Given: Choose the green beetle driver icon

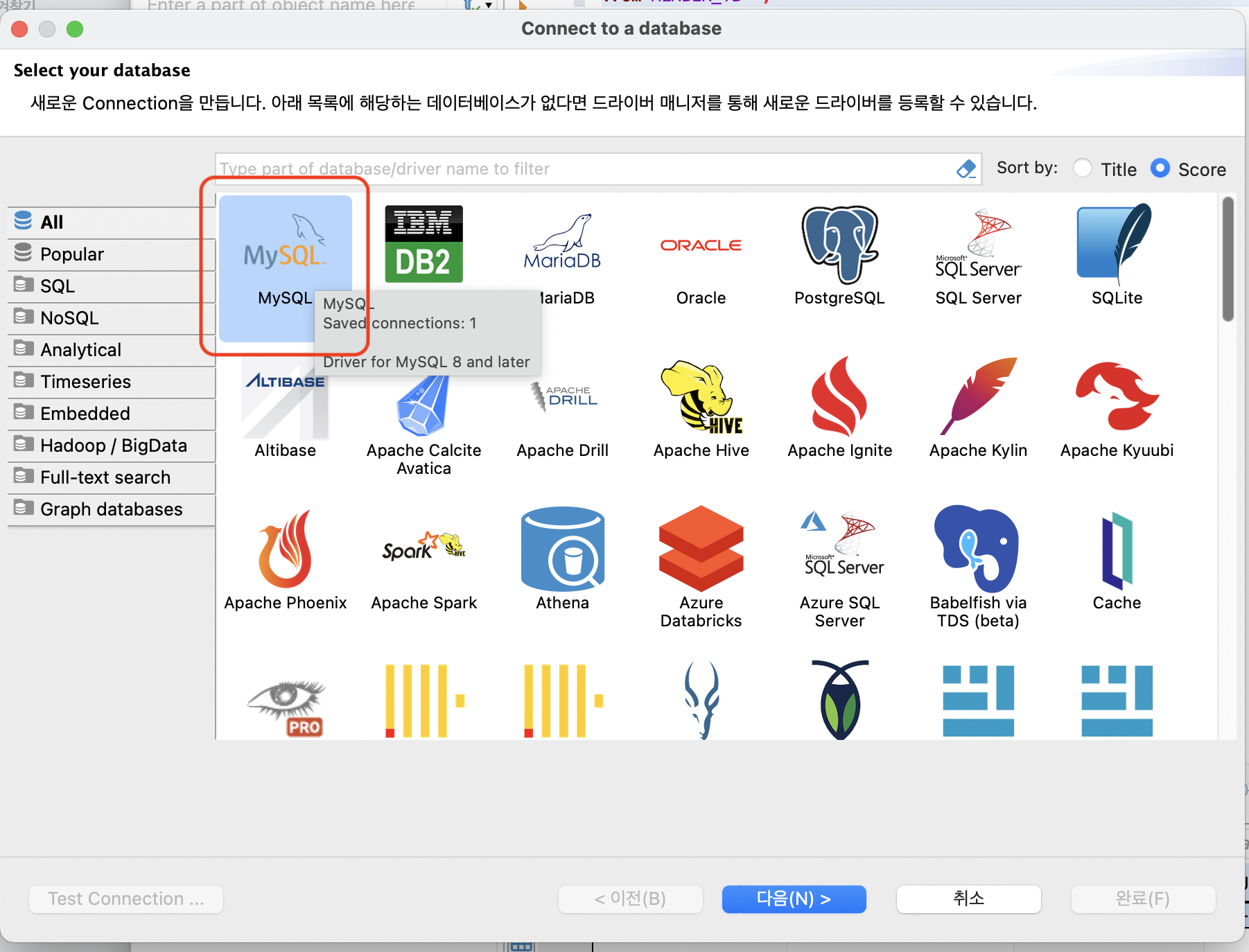Looking at the screenshot, I should coord(840,700).
